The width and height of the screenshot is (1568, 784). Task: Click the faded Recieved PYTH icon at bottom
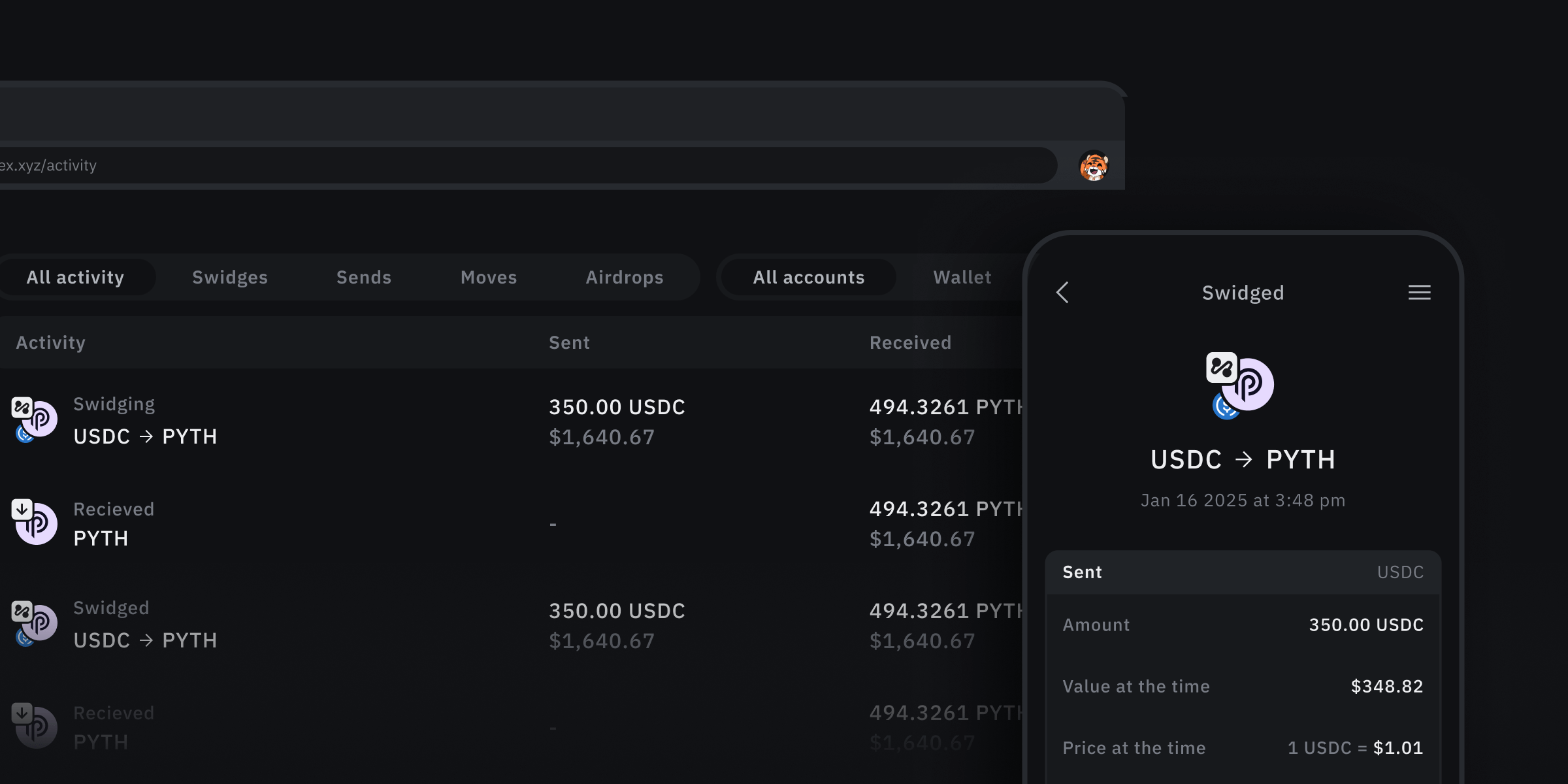(35, 726)
